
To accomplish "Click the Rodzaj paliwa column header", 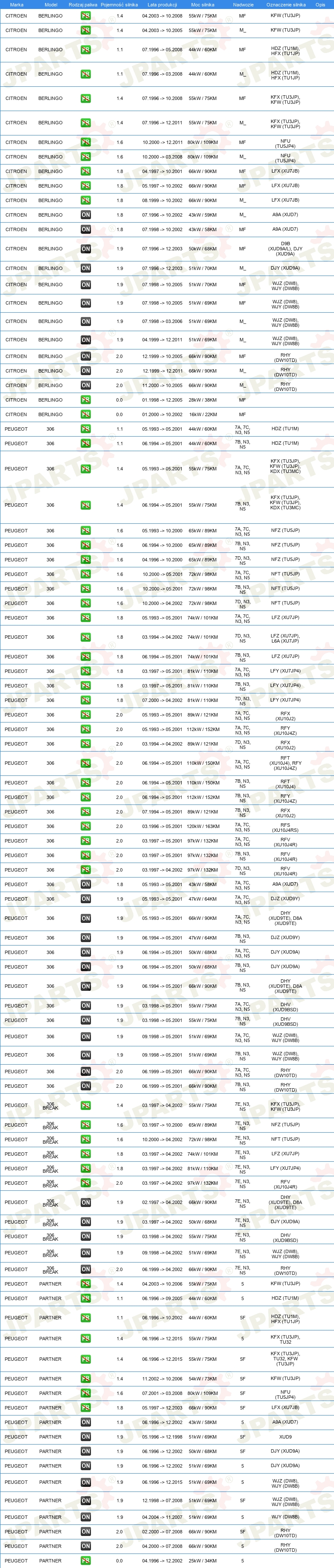I will point(83,4).
